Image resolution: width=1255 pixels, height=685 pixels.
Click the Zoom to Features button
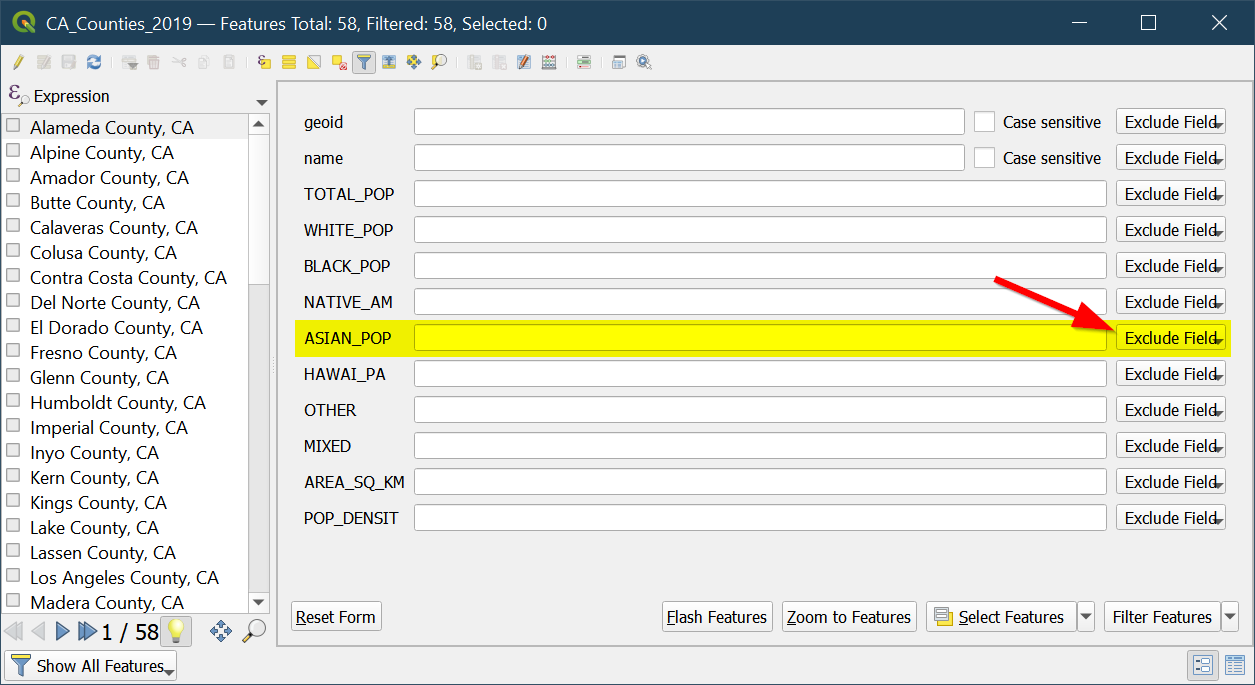pos(848,617)
